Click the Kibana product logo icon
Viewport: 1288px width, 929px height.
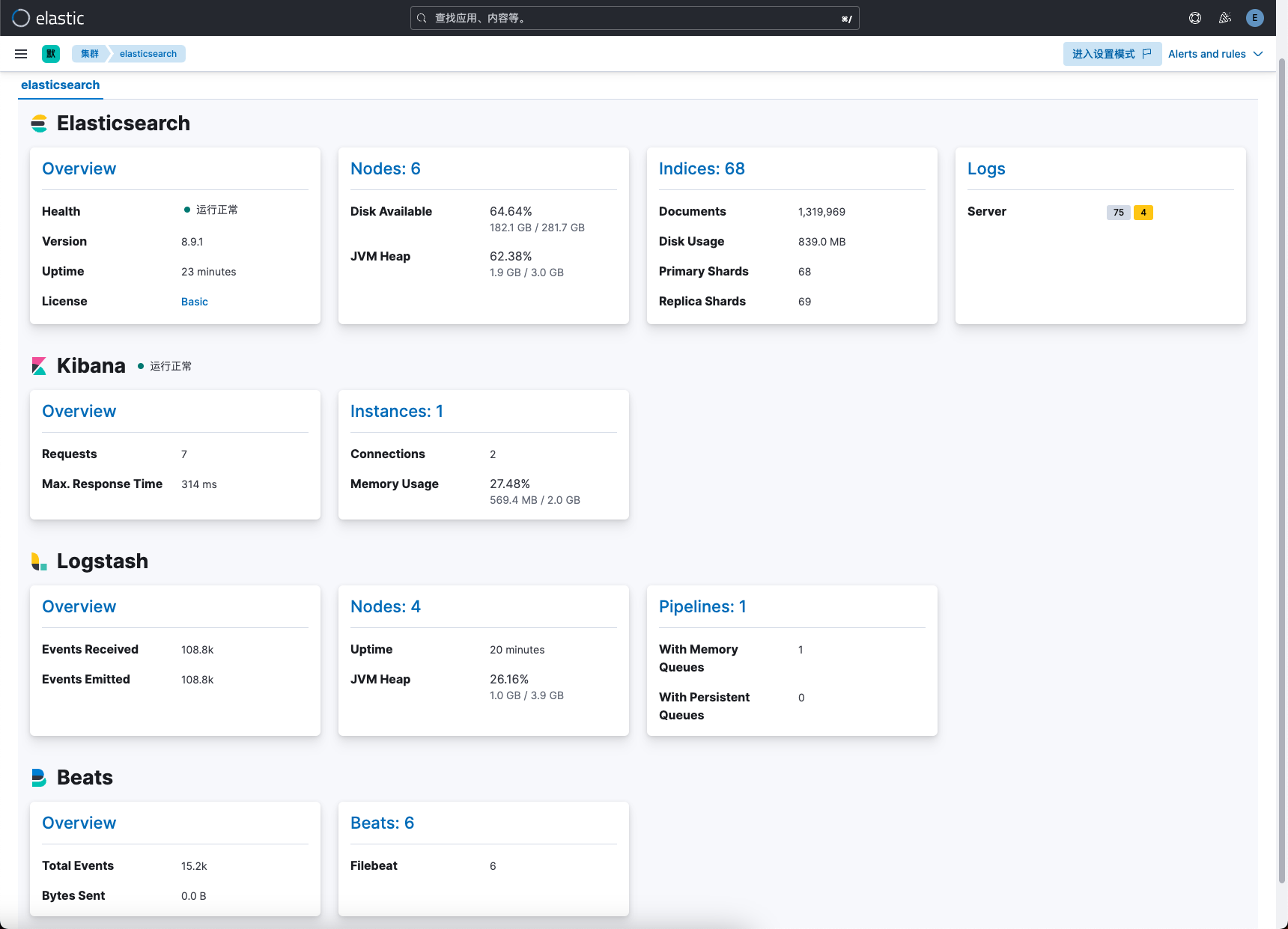tap(39, 366)
